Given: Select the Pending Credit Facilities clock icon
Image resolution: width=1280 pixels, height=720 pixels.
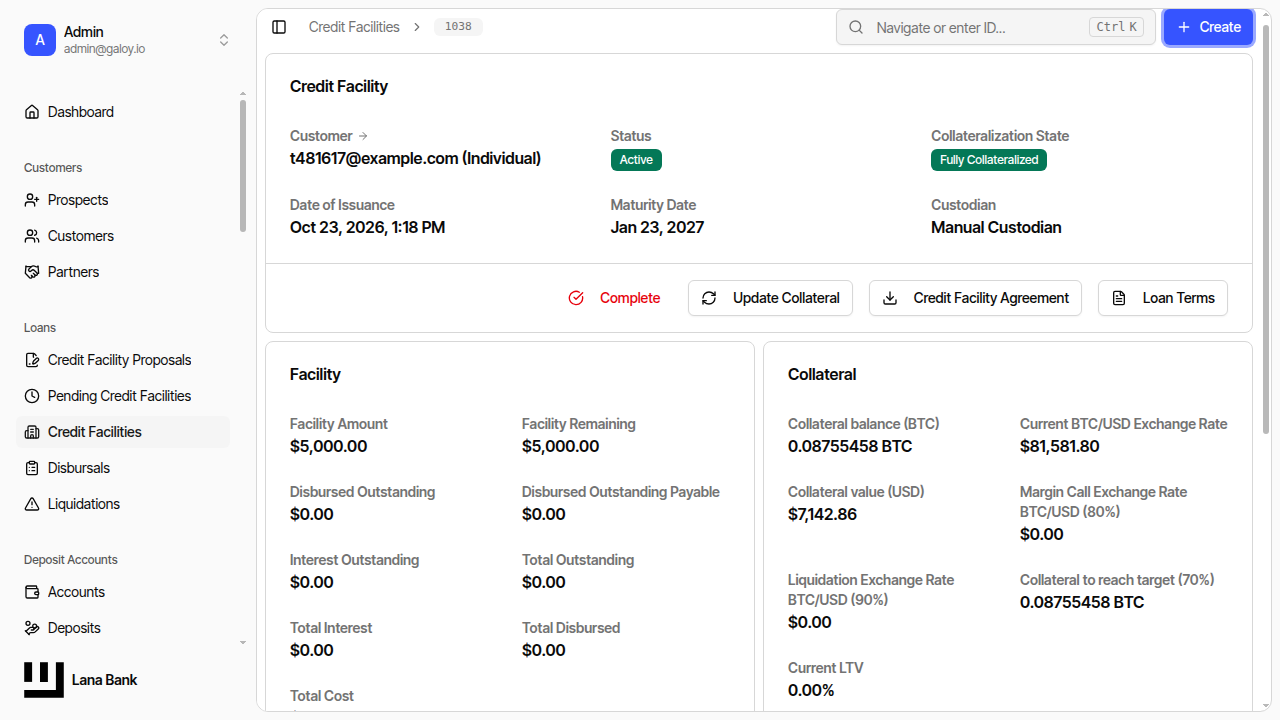Looking at the screenshot, I should [x=32, y=396].
